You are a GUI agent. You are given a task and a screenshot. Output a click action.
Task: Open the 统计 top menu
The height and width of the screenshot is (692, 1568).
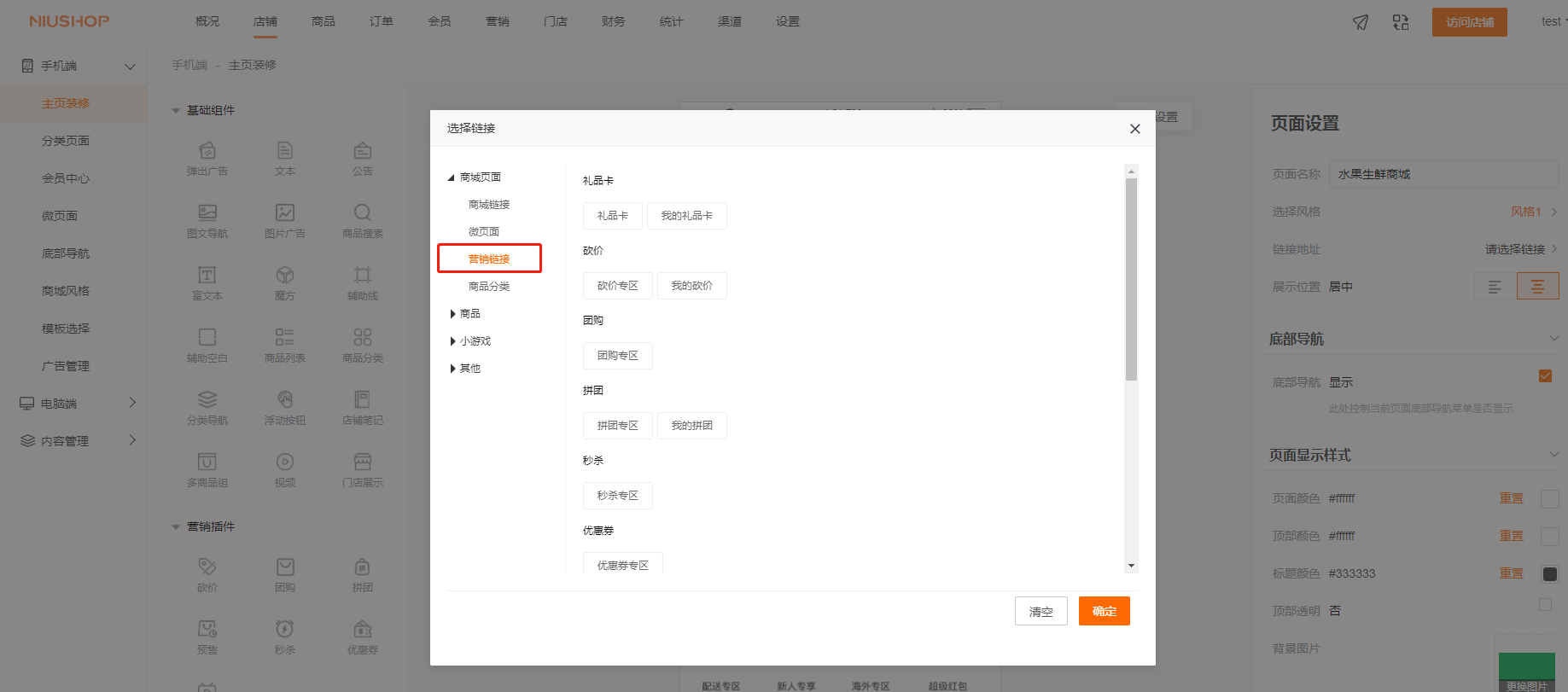tap(672, 21)
